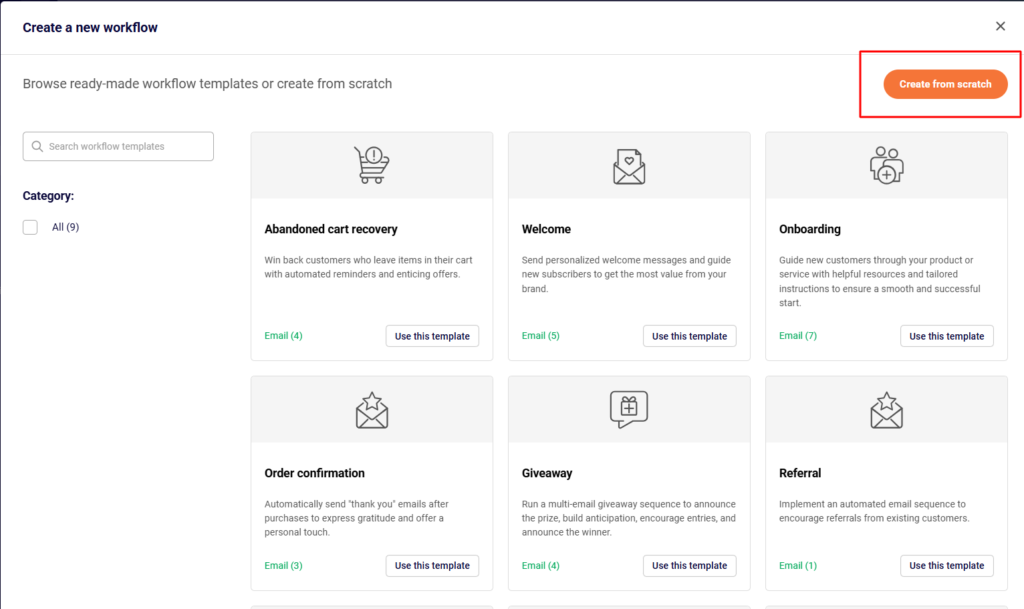Click the Welcome envelope heart icon
Image resolution: width=1024 pixels, height=609 pixels.
(x=629, y=166)
